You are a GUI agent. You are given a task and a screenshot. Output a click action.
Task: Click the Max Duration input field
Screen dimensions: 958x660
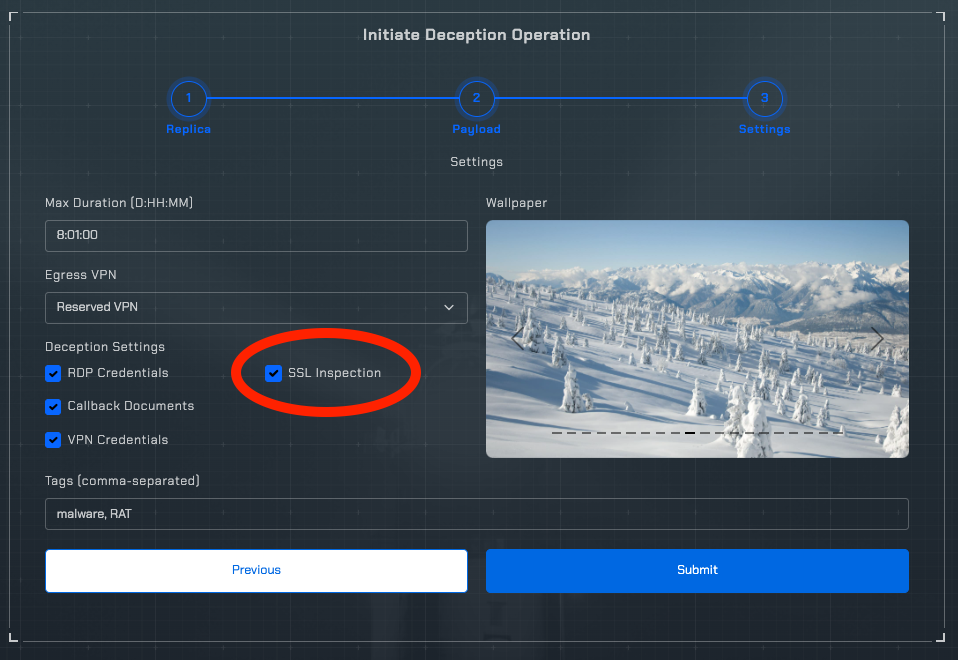click(256, 236)
